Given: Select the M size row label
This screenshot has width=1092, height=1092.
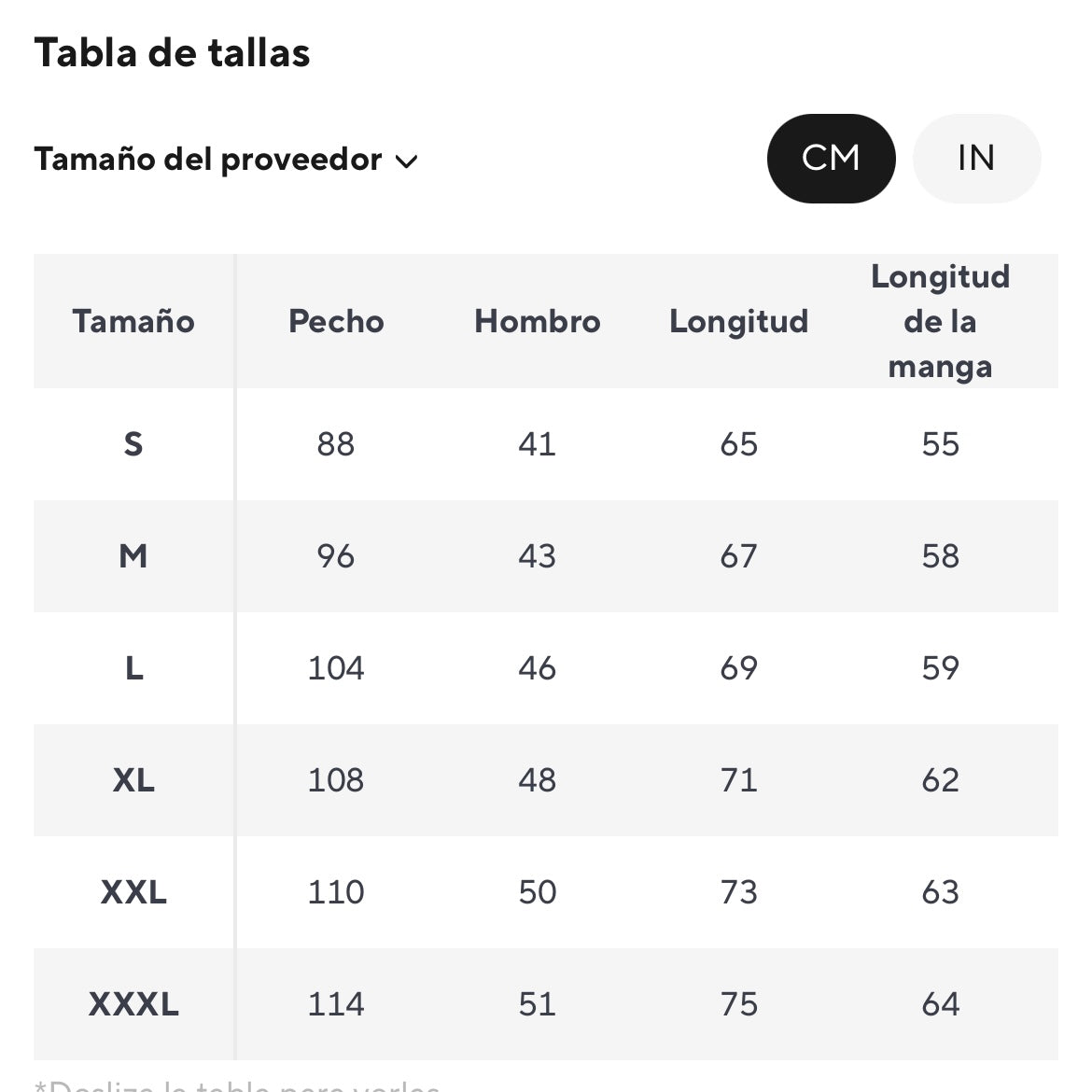Looking at the screenshot, I should click(133, 556).
